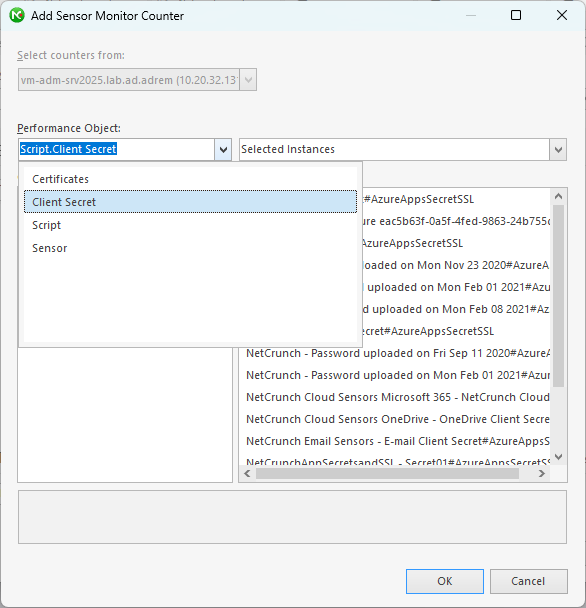Click instance list scroll up arrow
The image size is (586, 608).
[x=558, y=197]
